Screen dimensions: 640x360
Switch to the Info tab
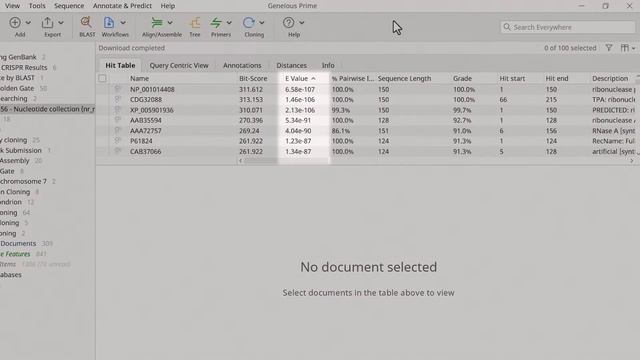(328, 65)
